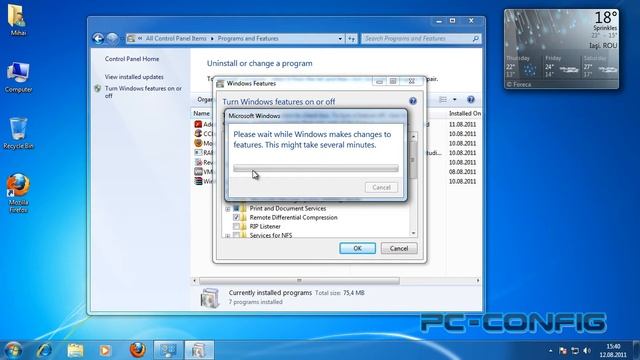Screen dimensions: 640x360
Task: Click View installed updates link
Action: (134, 77)
